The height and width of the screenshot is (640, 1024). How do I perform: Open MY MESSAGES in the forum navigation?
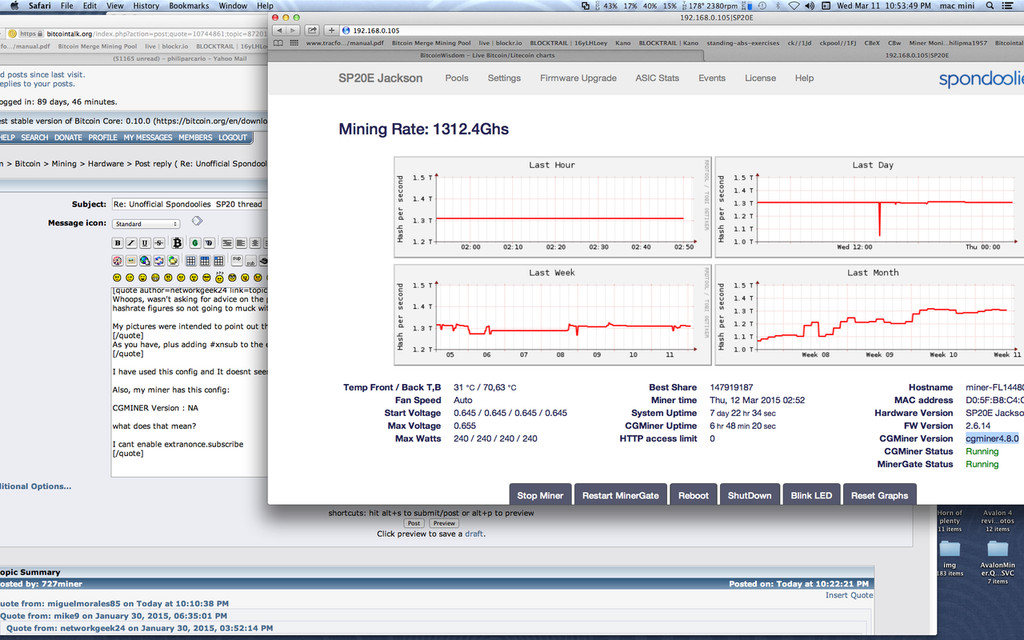click(148, 138)
